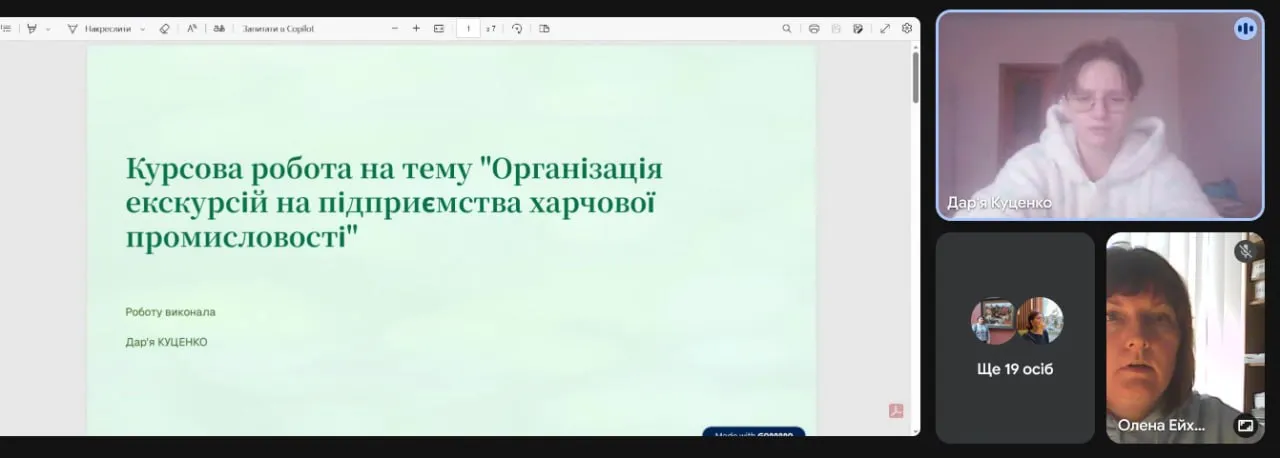Image resolution: width=1280 pixels, height=458 pixels.
Task: Click Запитати в Copilot button
Action: click(278, 29)
